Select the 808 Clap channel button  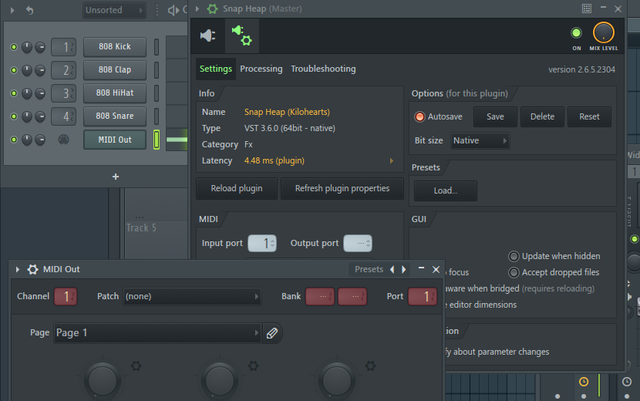click(x=115, y=70)
